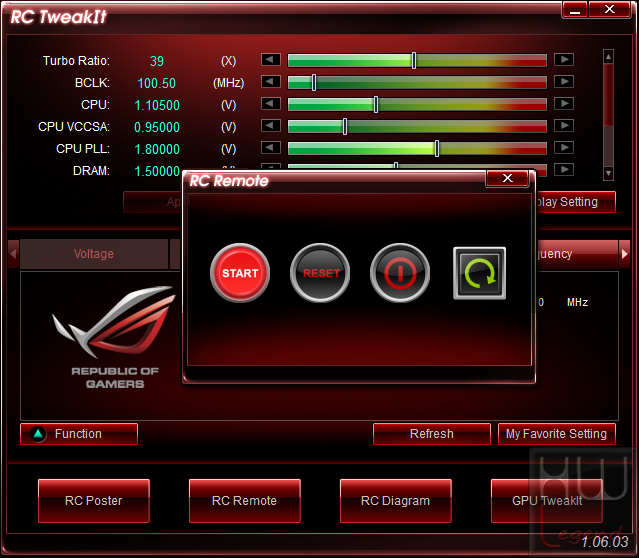Click scroll up arrow of settings list

click(x=608, y=57)
